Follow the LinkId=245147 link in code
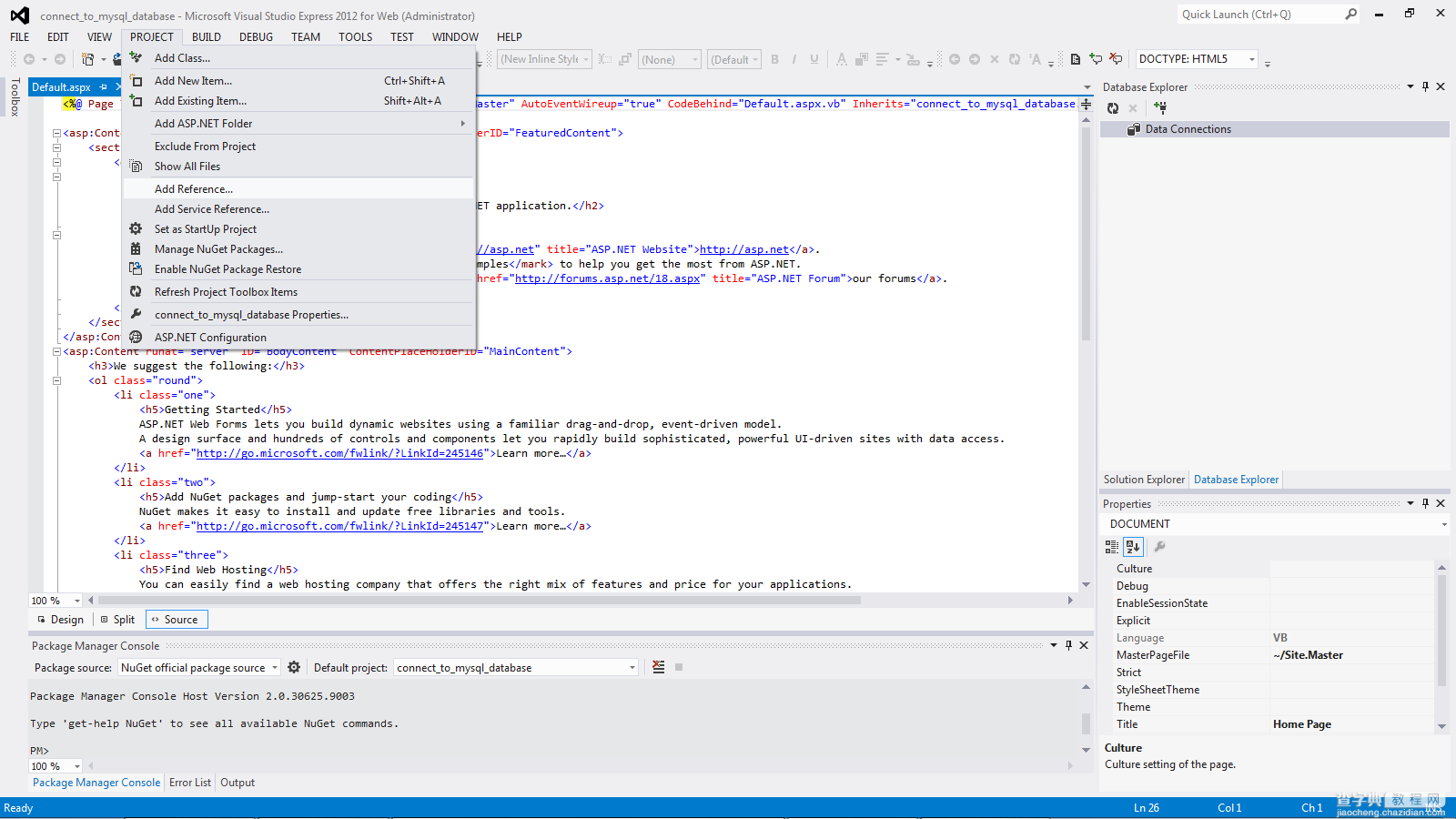The image size is (1456, 819). 339,526
